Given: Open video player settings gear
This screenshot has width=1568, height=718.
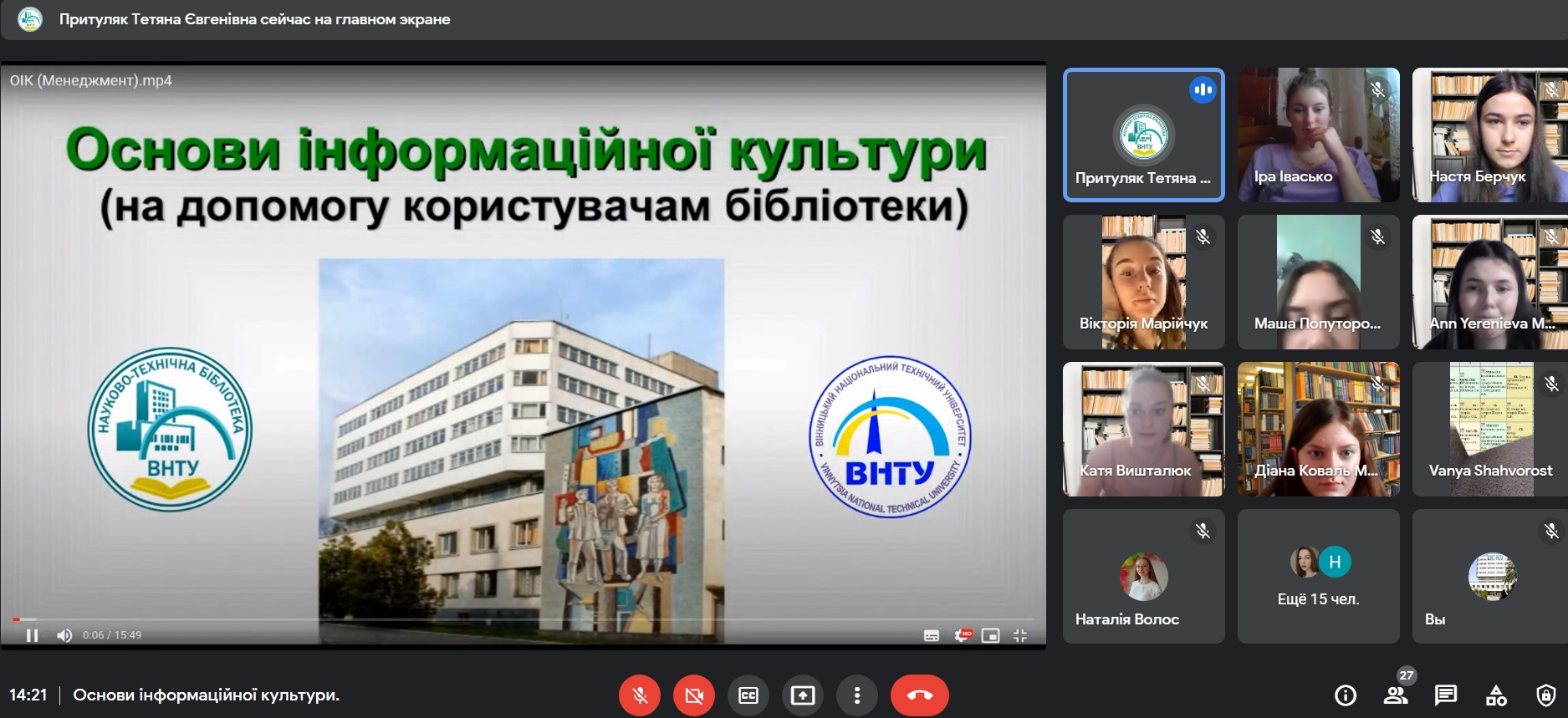Looking at the screenshot, I should [x=963, y=635].
